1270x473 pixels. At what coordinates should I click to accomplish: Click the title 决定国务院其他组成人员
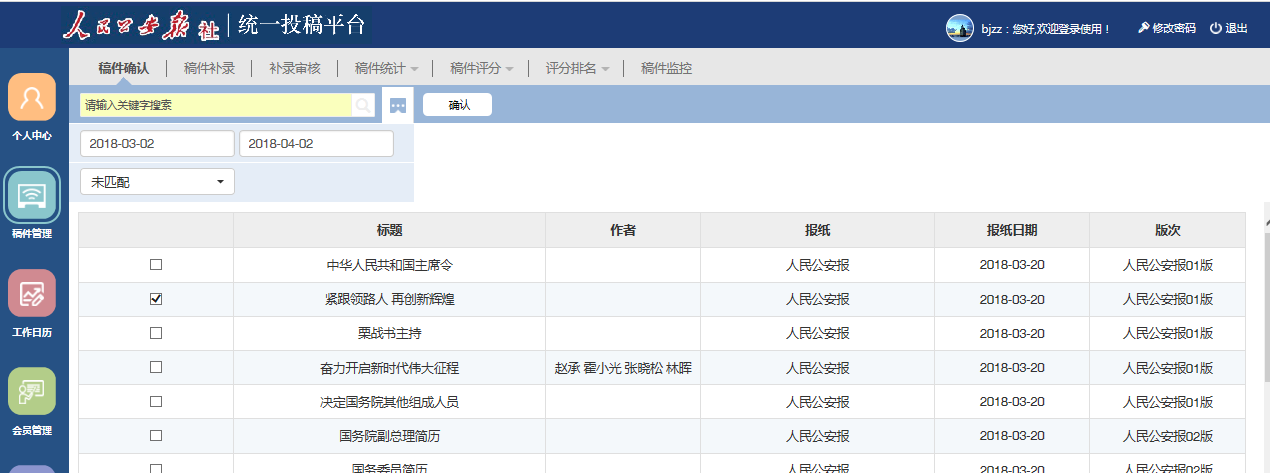(390, 402)
